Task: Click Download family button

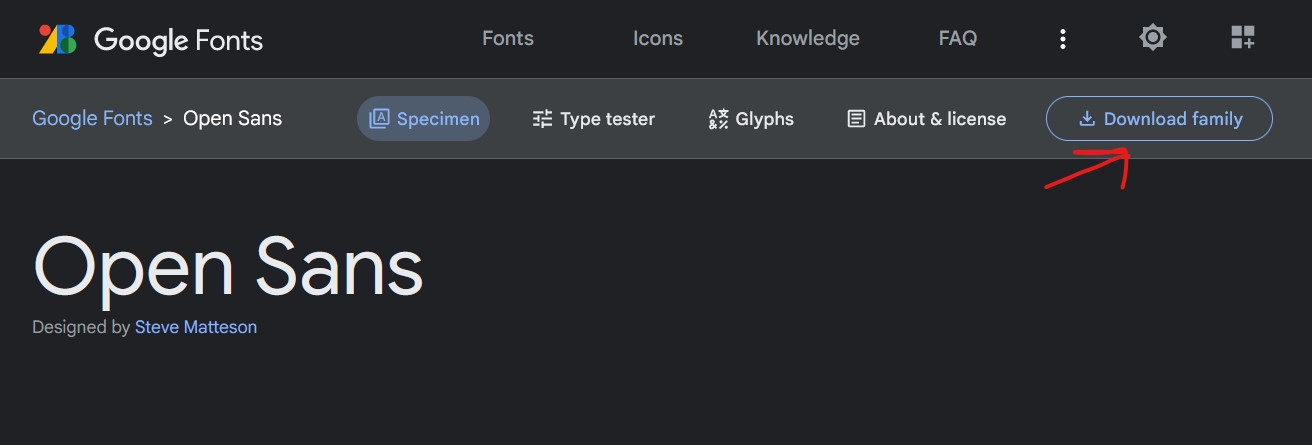Action: pos(1159,119)
